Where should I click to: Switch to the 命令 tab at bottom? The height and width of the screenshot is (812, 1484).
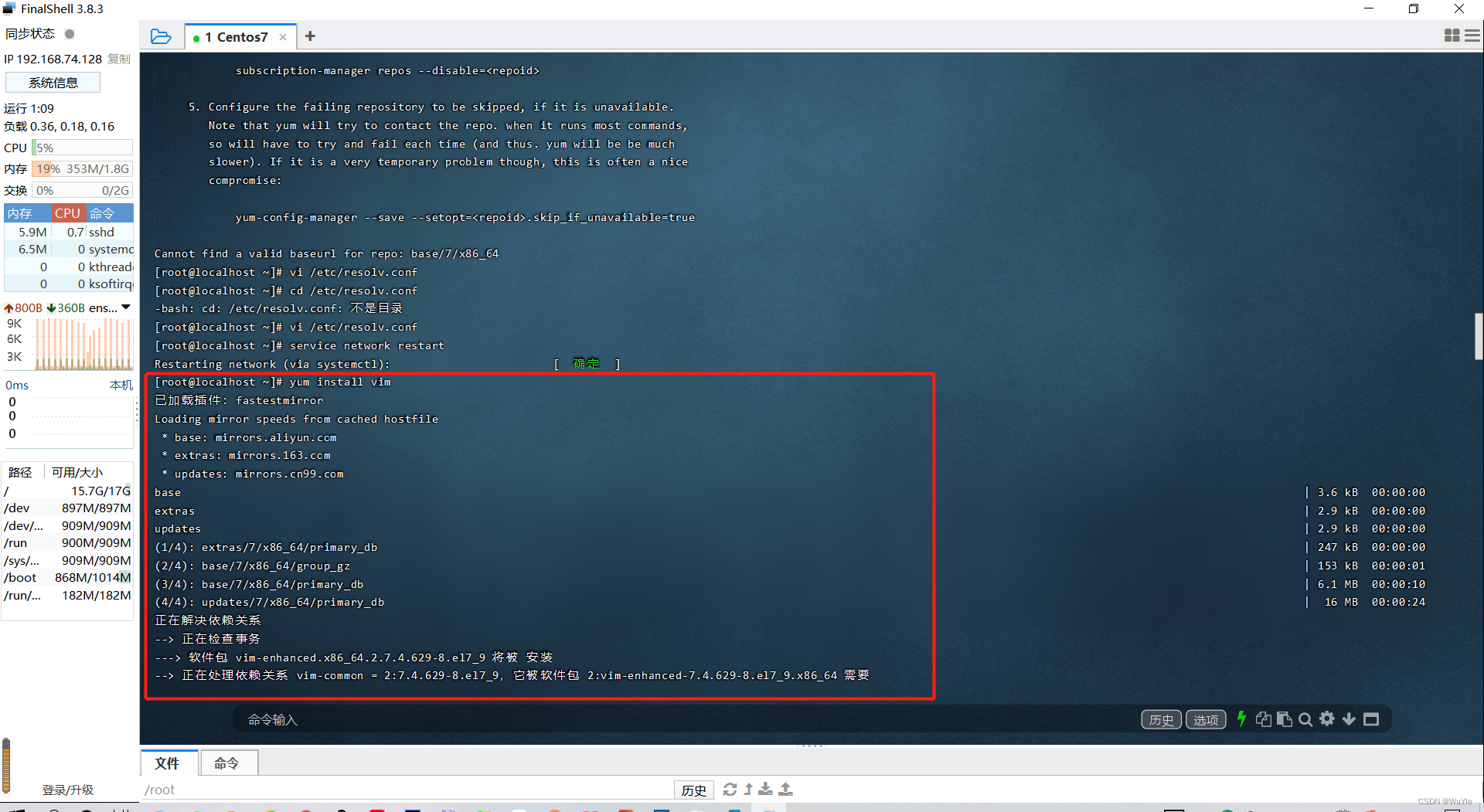pos(228,763)
